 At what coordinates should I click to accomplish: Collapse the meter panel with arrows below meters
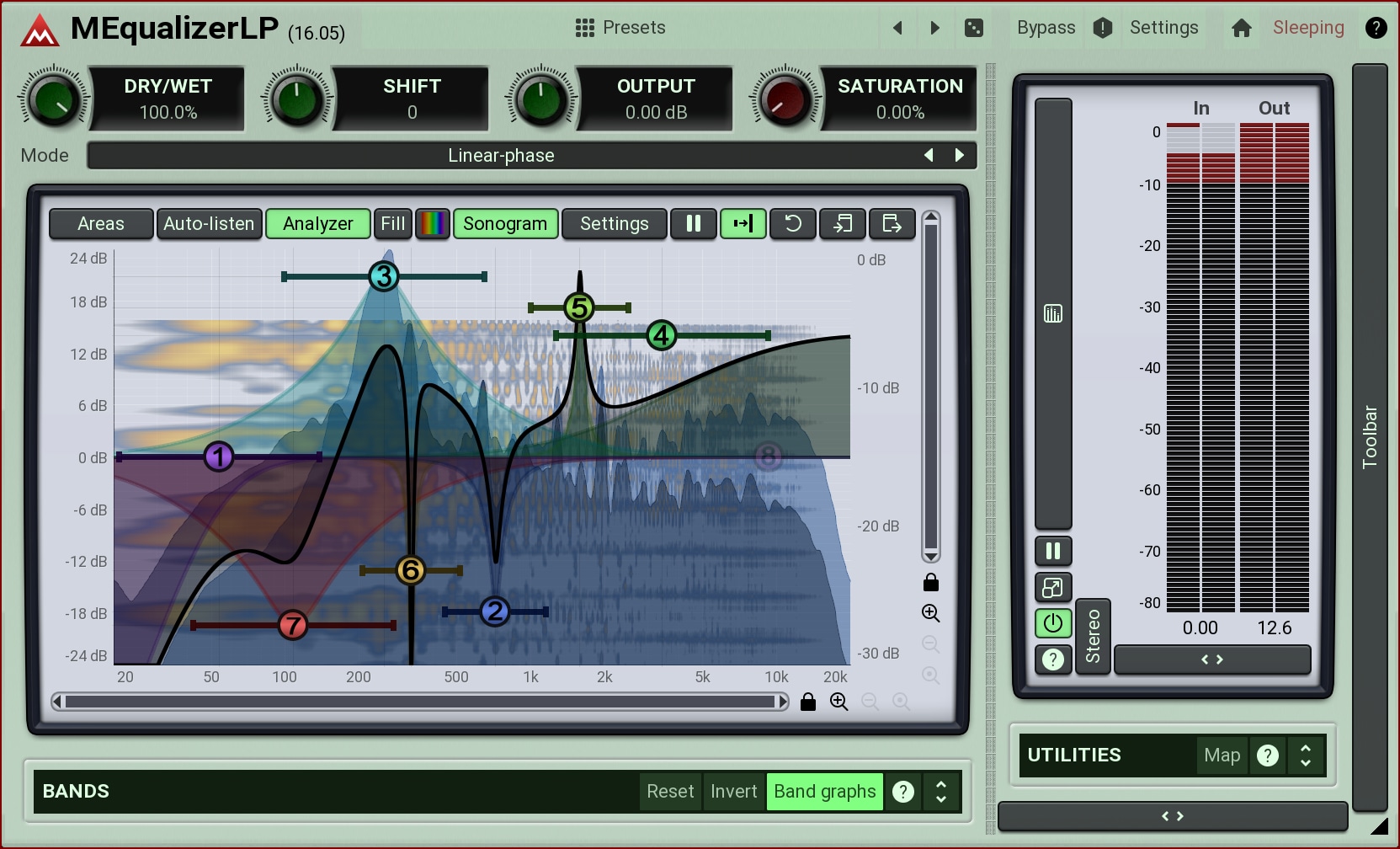click(x=1212, y=659)
